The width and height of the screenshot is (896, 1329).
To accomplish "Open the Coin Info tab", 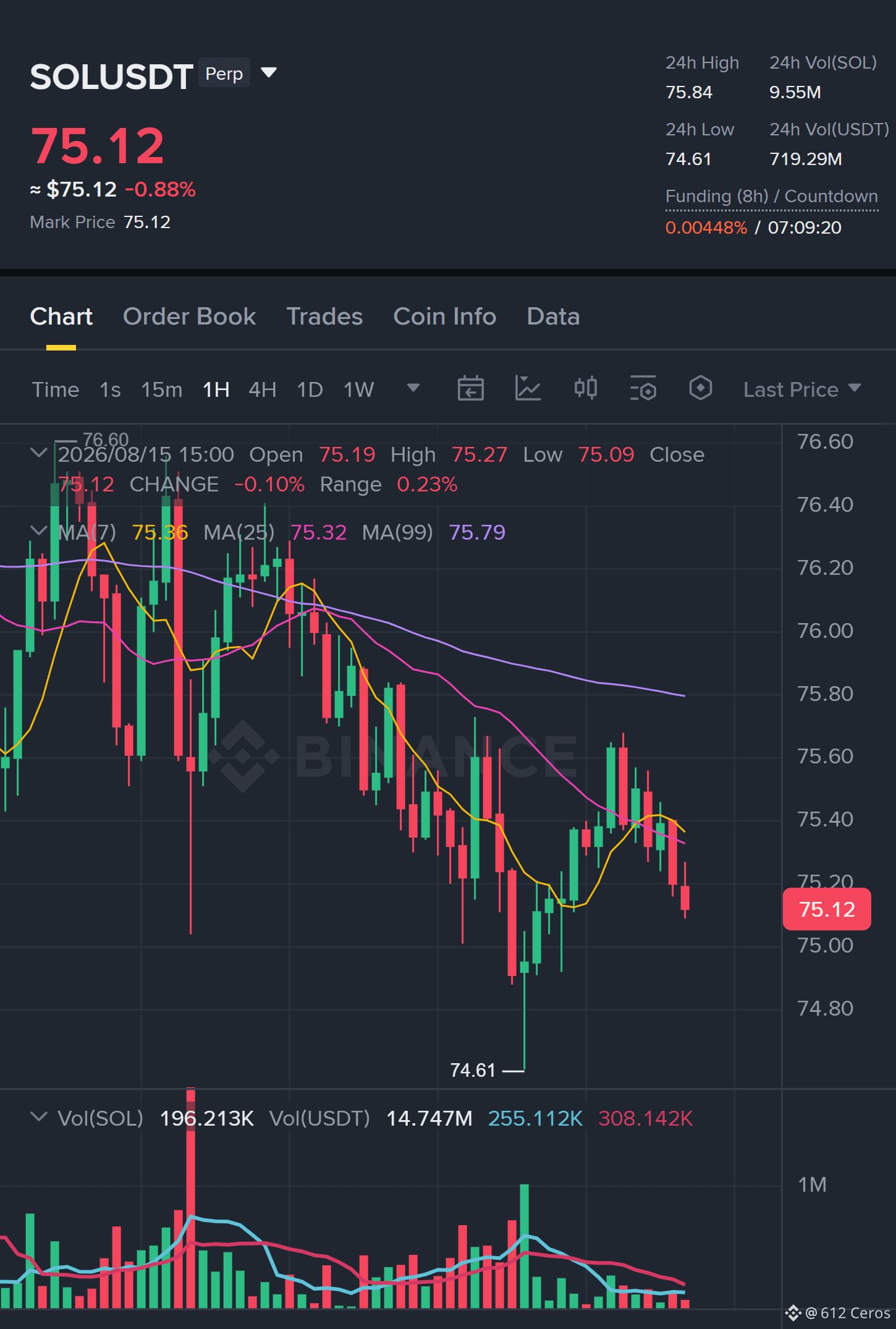I will point(445,316).
